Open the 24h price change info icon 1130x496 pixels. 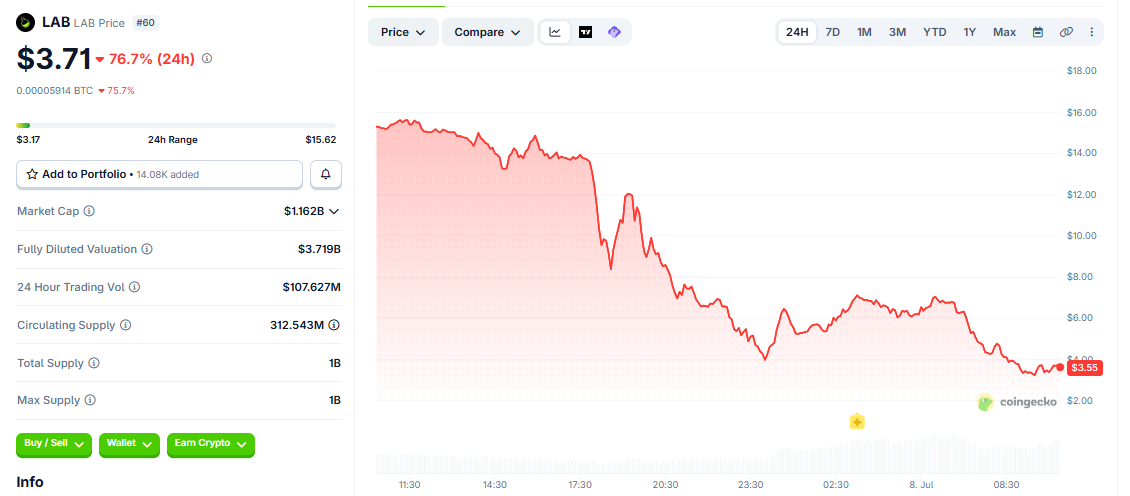pyautogui.click(x=207, y=58)
